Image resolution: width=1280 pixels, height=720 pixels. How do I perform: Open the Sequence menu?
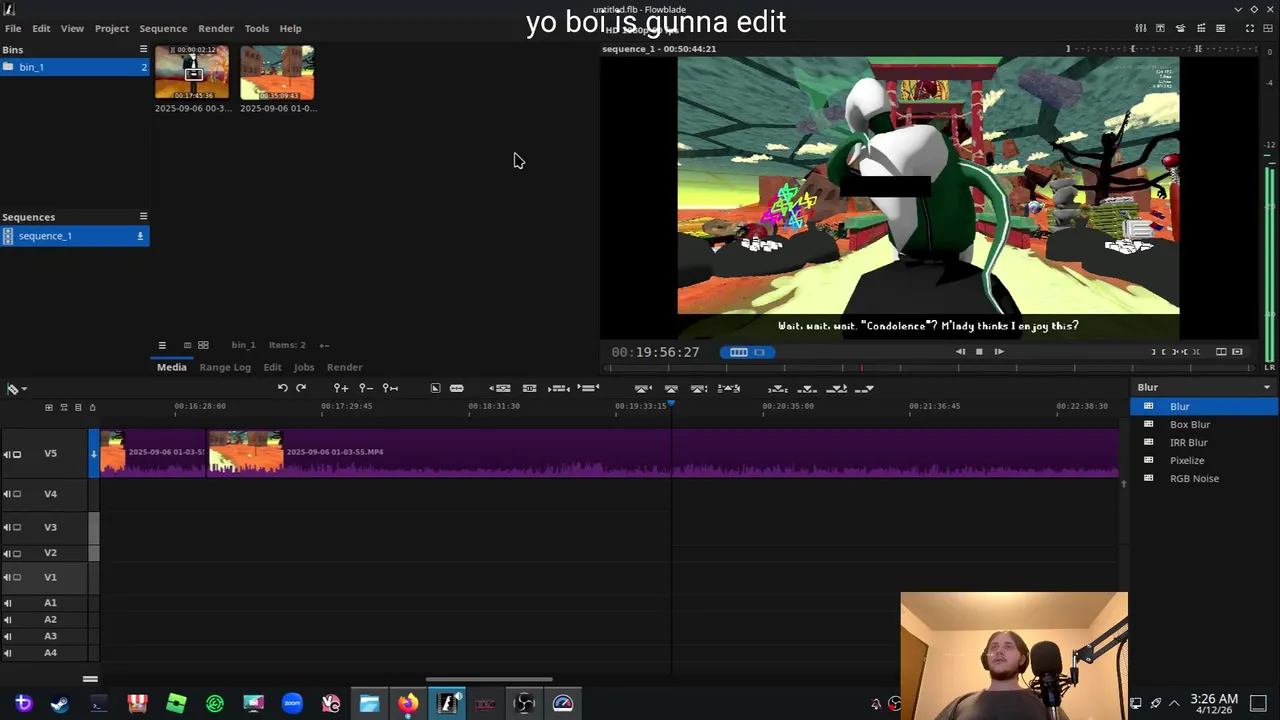click(163, 28)
